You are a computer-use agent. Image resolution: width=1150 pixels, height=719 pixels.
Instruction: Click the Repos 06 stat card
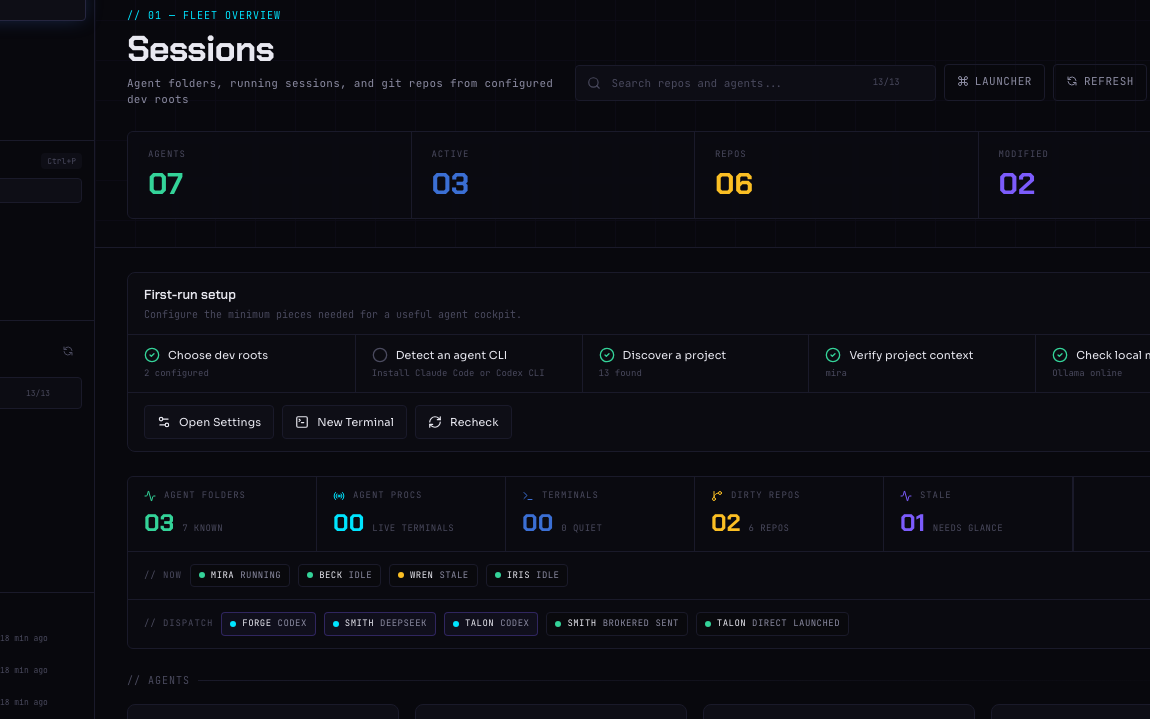pyautogui.click(x=836, y=175)
